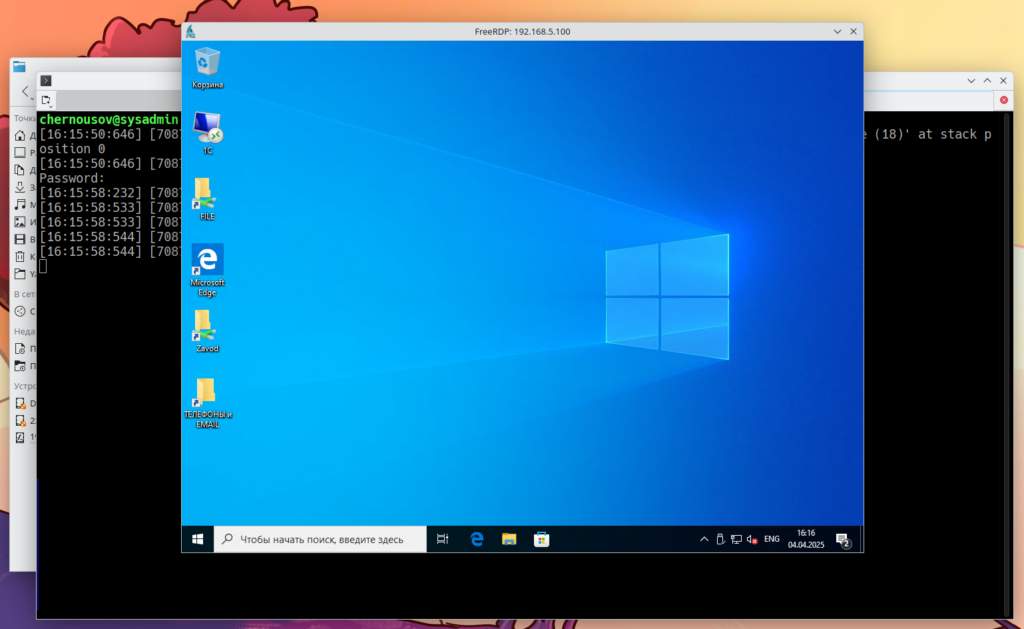Switch the ENG input language indicator

coord(772,539)
